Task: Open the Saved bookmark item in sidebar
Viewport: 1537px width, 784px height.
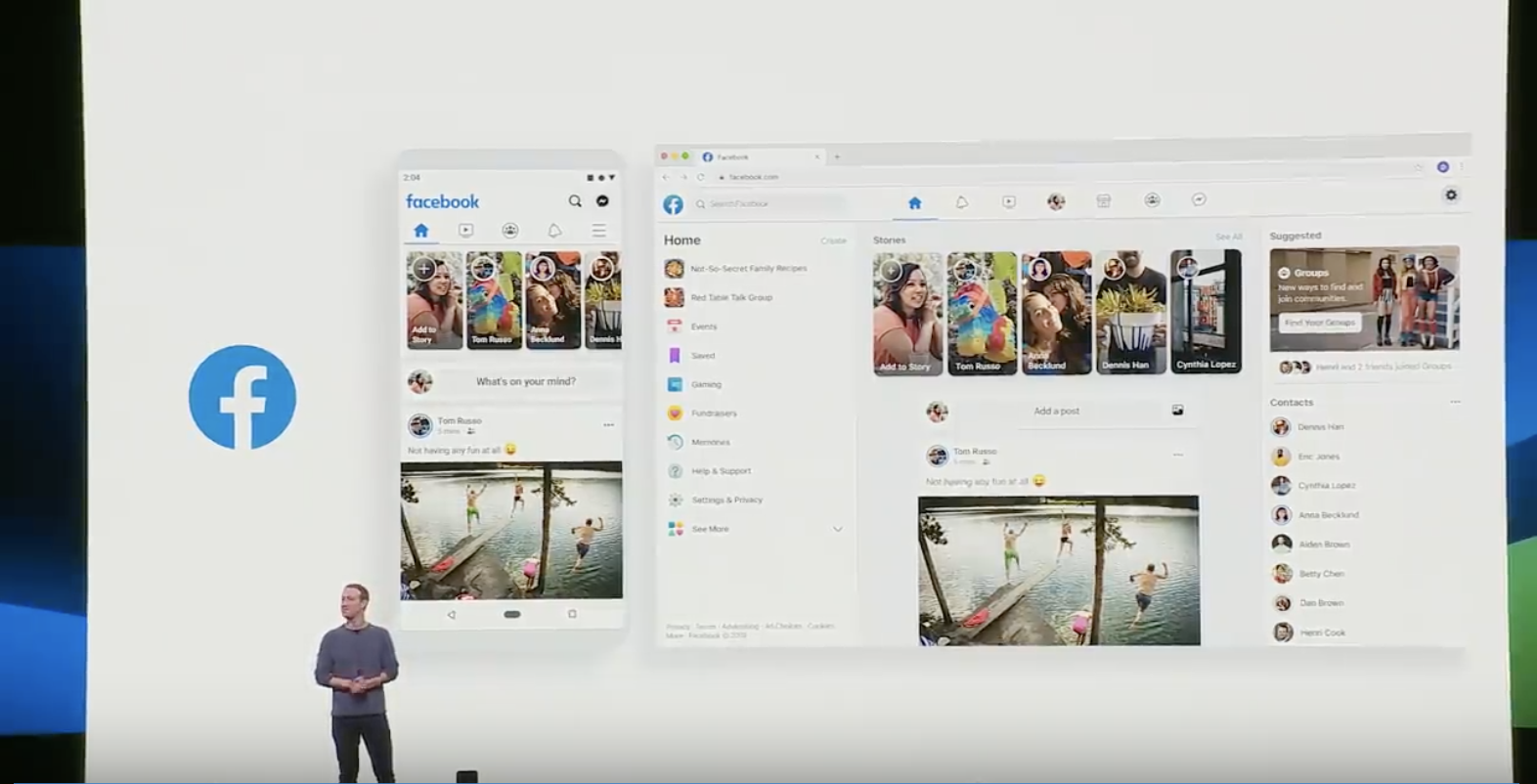Action: [x=703, y=356]
